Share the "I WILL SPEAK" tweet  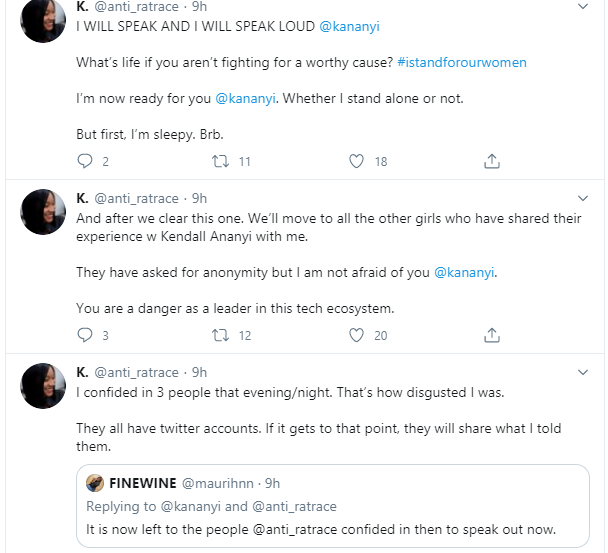click(492, 160)
